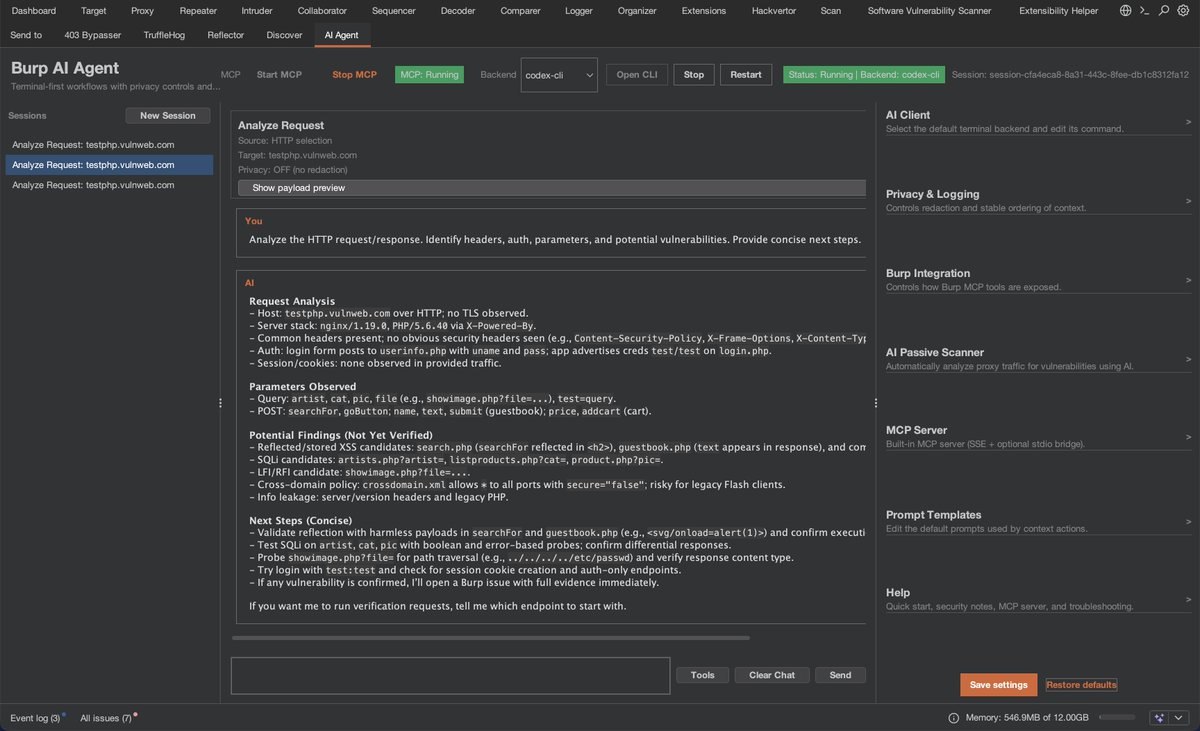Screen dimensions: 1200x731
Task: Clear the chat history
Action: [x=772, y=675]
